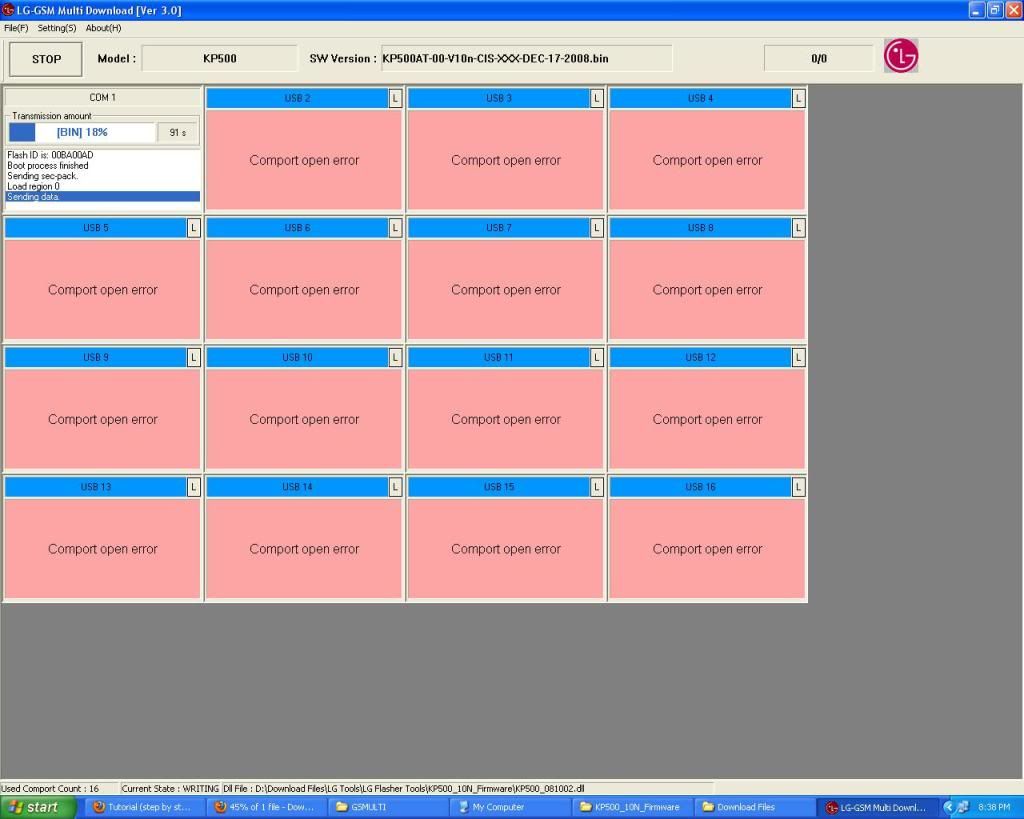
Task: Click 'Comport open error' in USB 14 panel
Action: coord(304,549)
